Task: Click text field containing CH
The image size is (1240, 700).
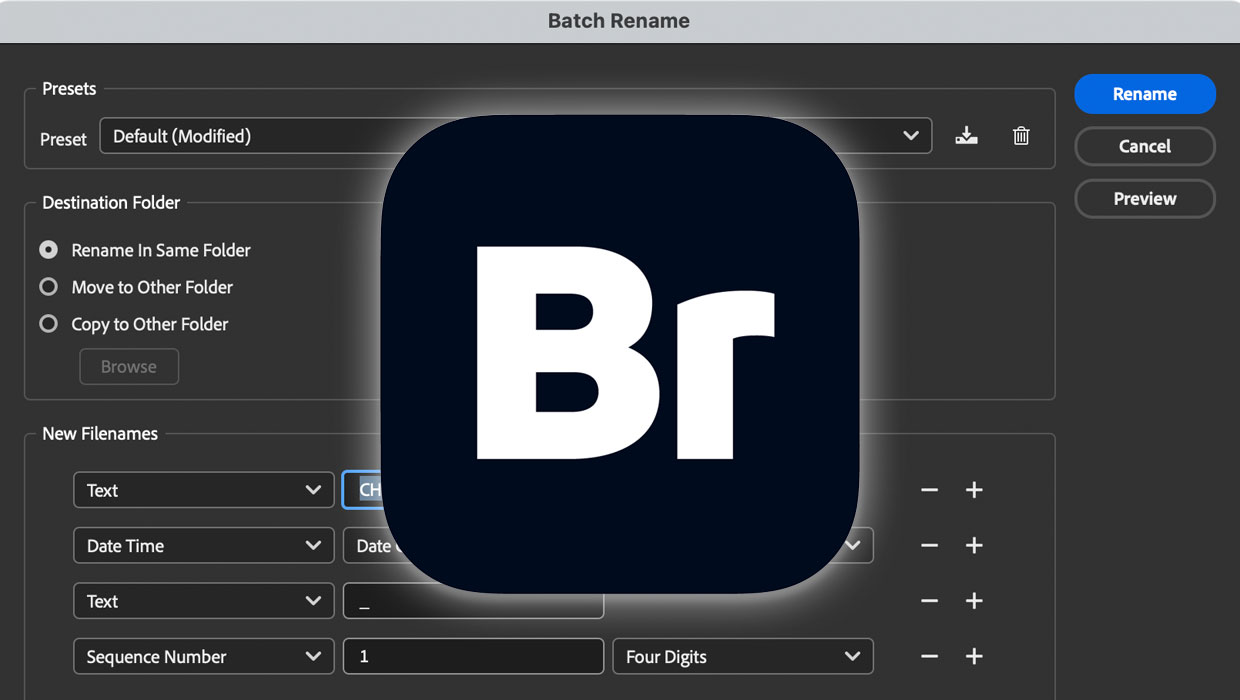Action: pyautogui.click(x=363, y=490)
